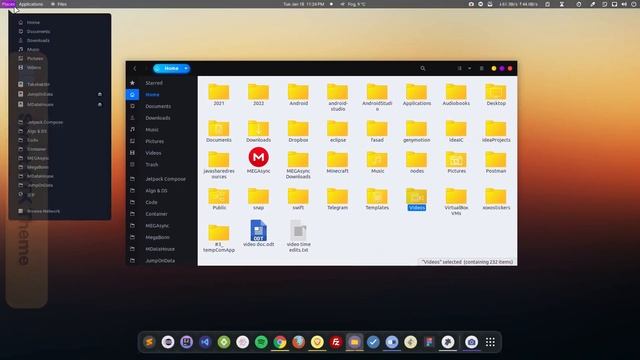Select the Templates folder label
640x360 pixels.
pyautogui.click(x=377, y=208)
